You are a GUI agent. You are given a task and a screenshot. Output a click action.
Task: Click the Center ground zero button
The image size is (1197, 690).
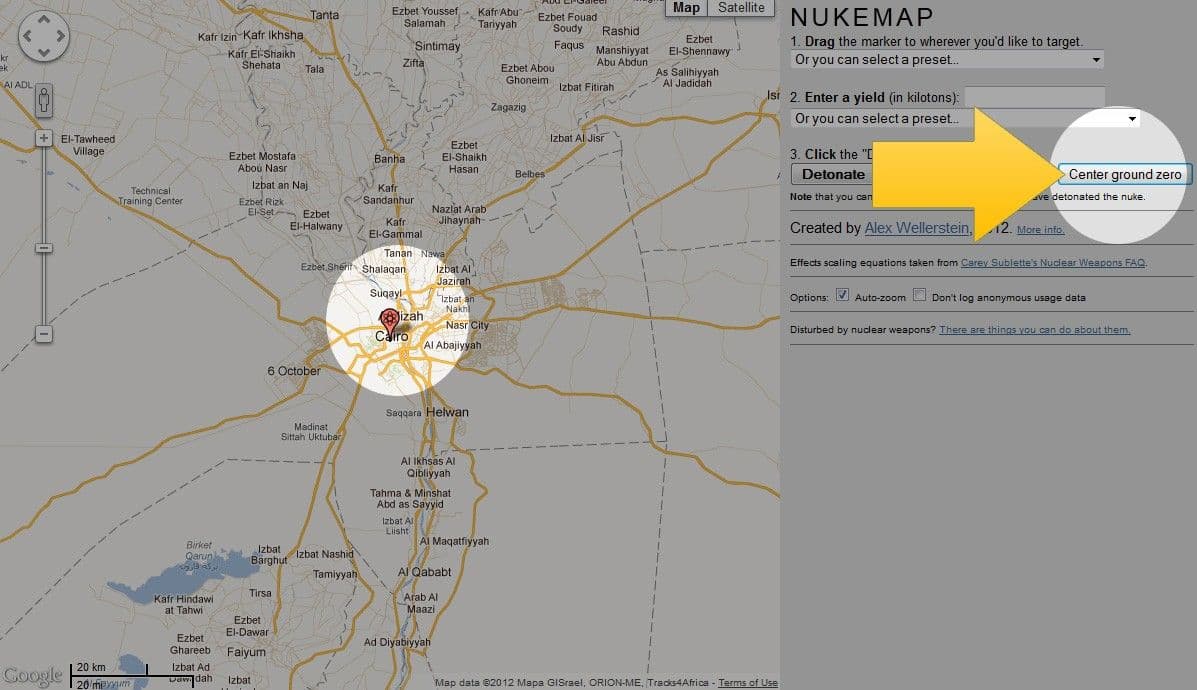tap(1124, 174)
